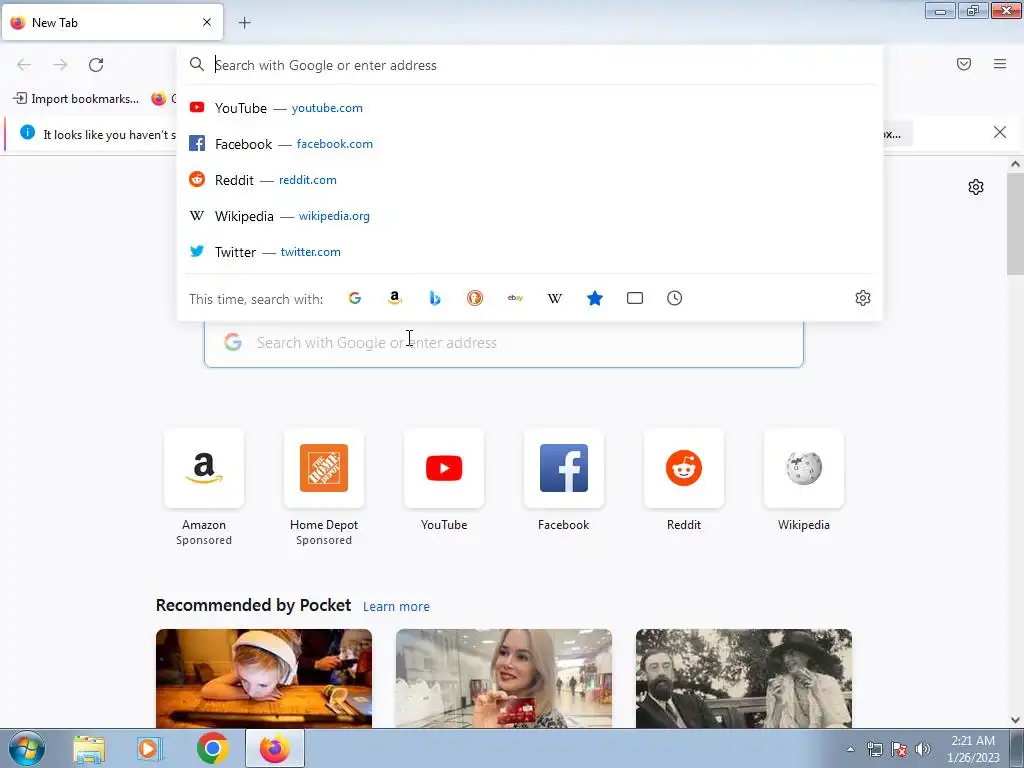Personalize new tab via gear icon

pos(976,187)
